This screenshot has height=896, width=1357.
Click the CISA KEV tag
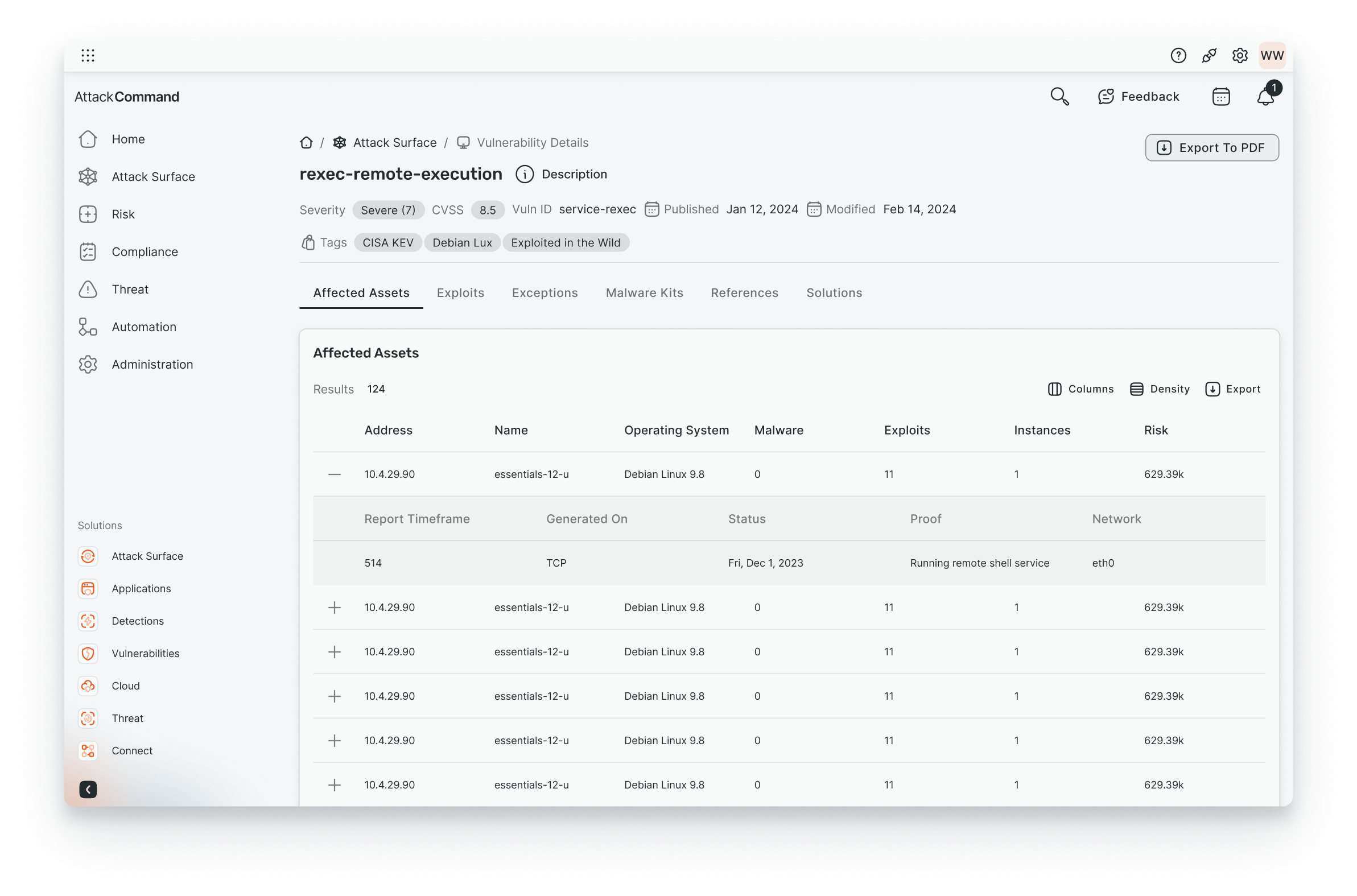pos(387,243)
